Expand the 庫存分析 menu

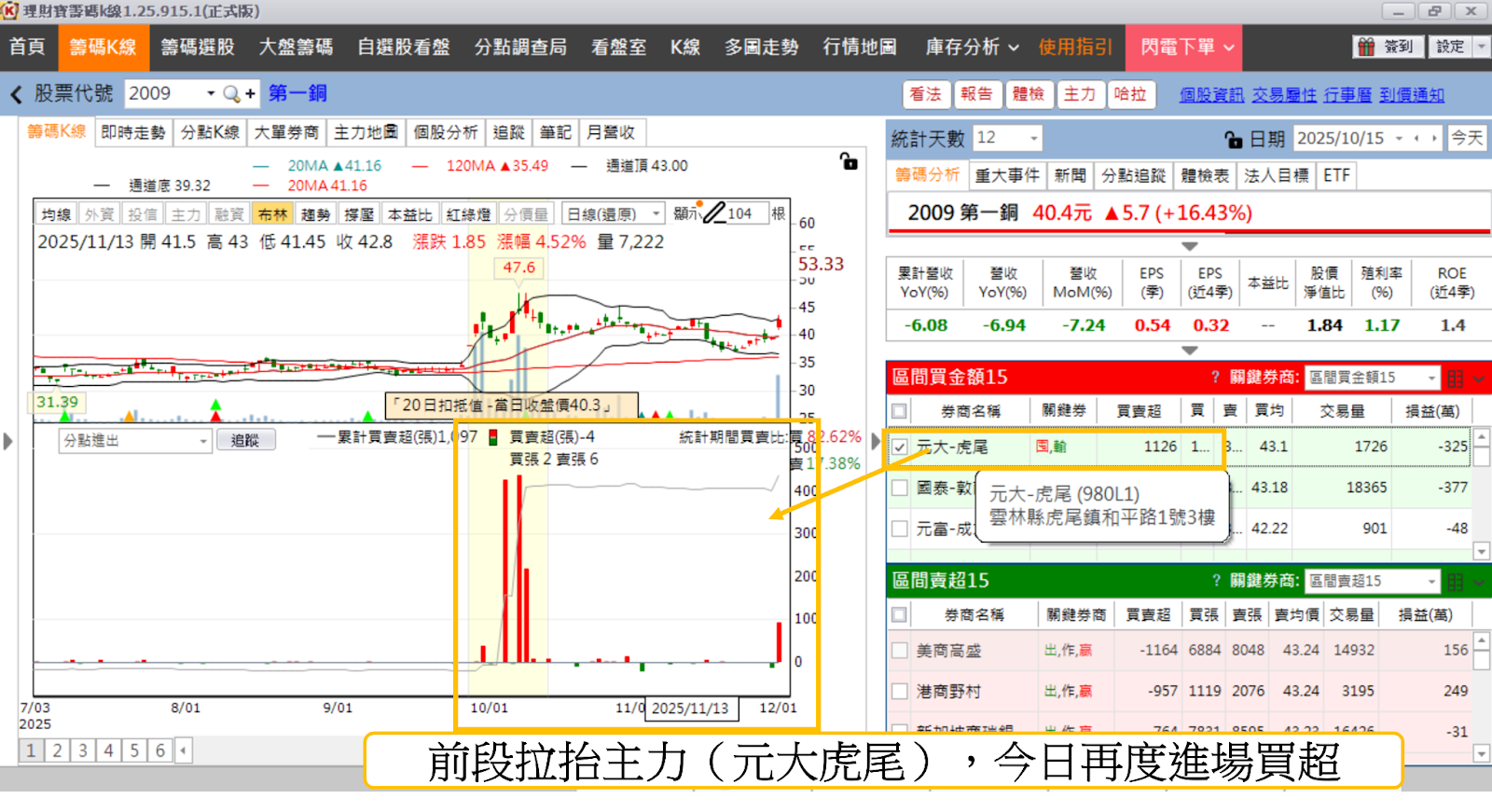click(x=972, y=47)
